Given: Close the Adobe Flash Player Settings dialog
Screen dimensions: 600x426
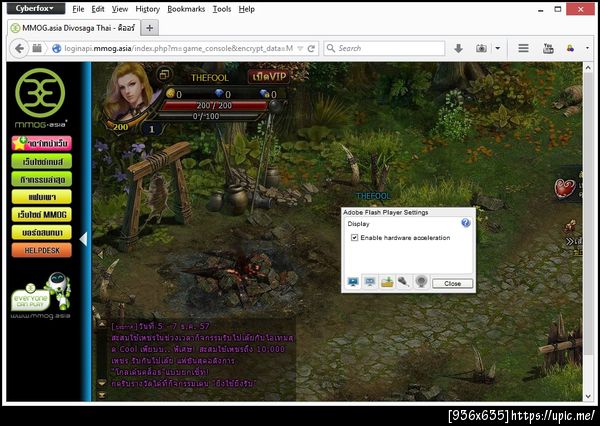Looking at the screenshot, I should click(452, 283).
